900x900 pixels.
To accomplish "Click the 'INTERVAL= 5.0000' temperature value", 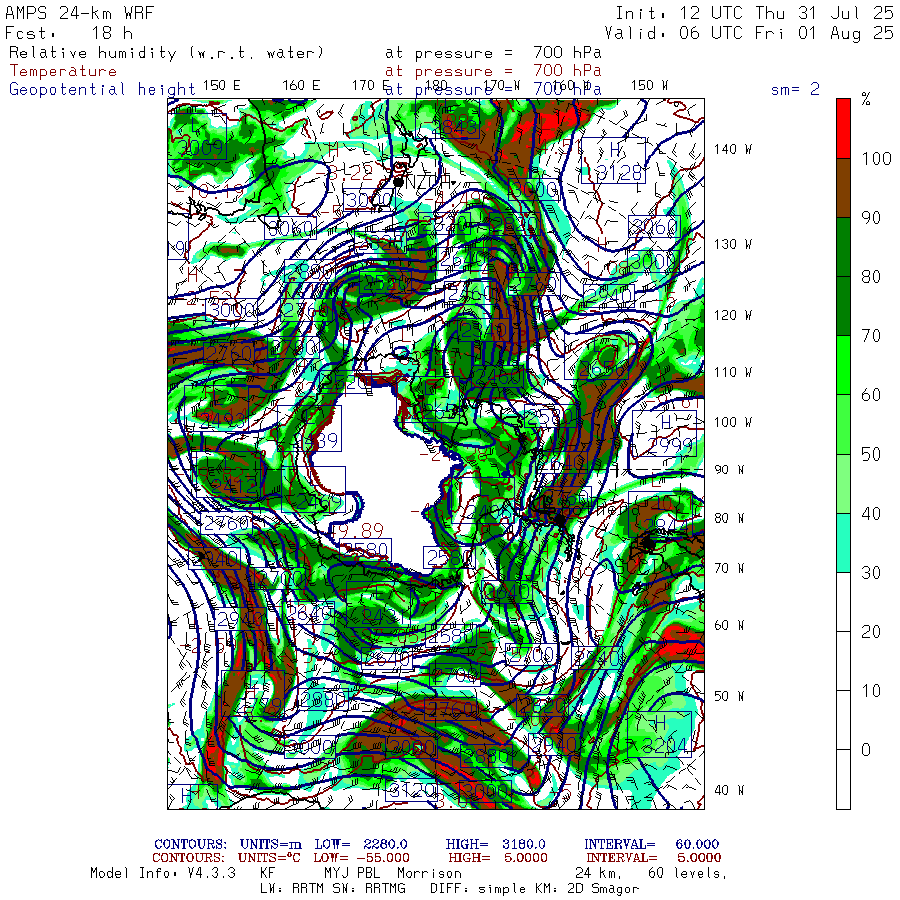I will [654, 858].
